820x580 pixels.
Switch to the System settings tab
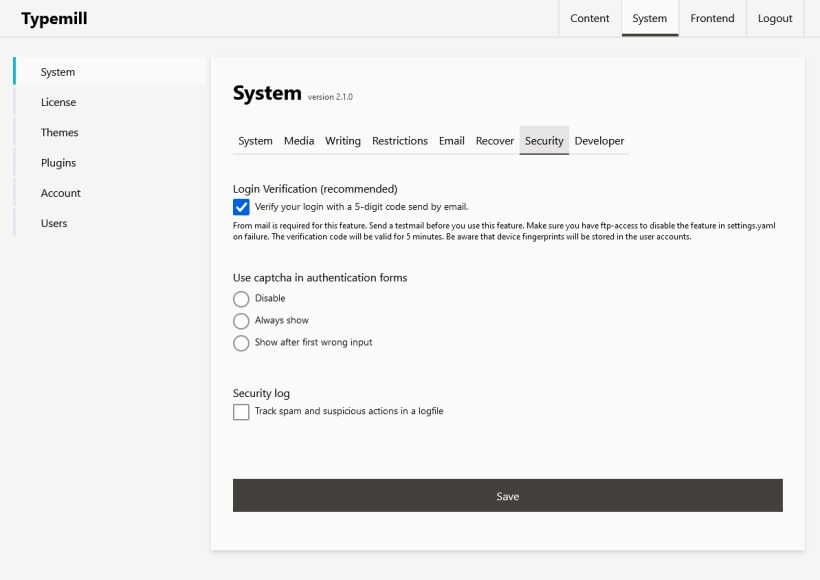click(255, 141)
